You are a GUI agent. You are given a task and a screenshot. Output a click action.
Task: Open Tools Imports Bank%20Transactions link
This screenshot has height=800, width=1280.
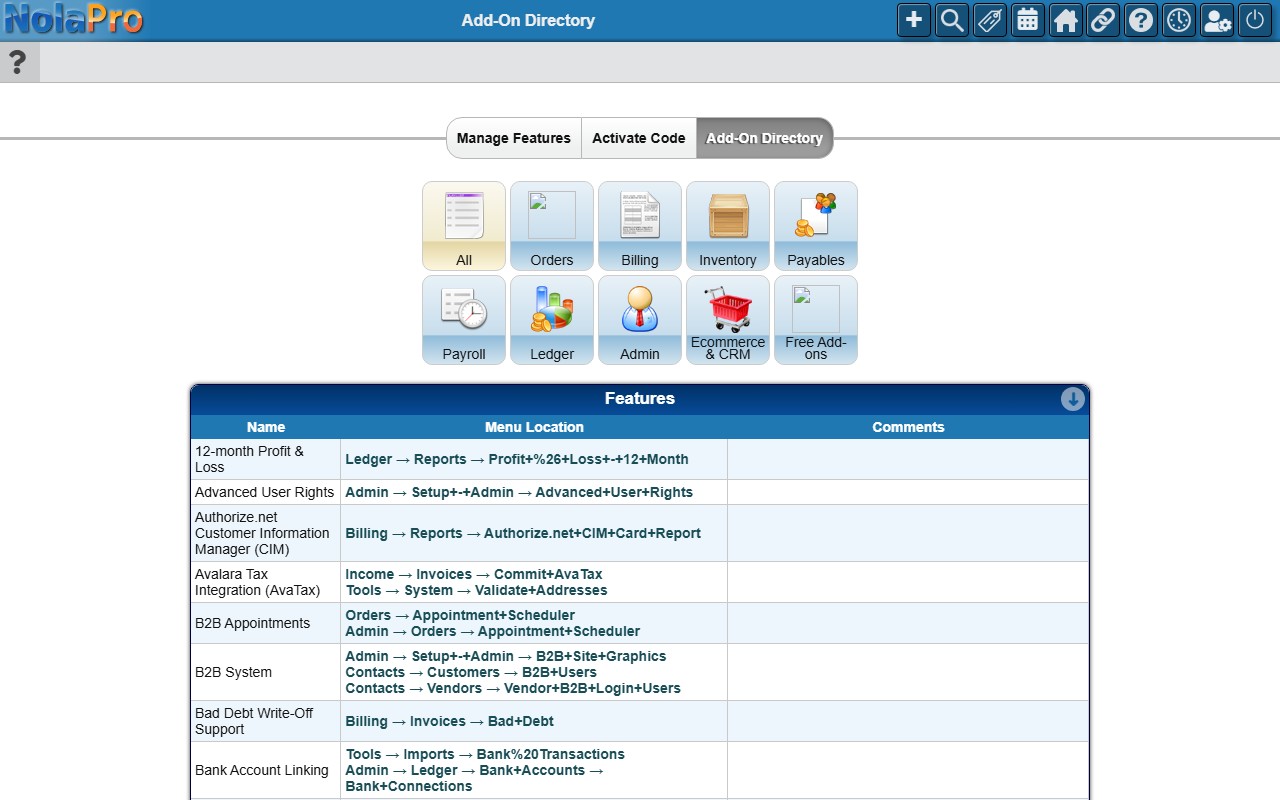pos(485,754)
